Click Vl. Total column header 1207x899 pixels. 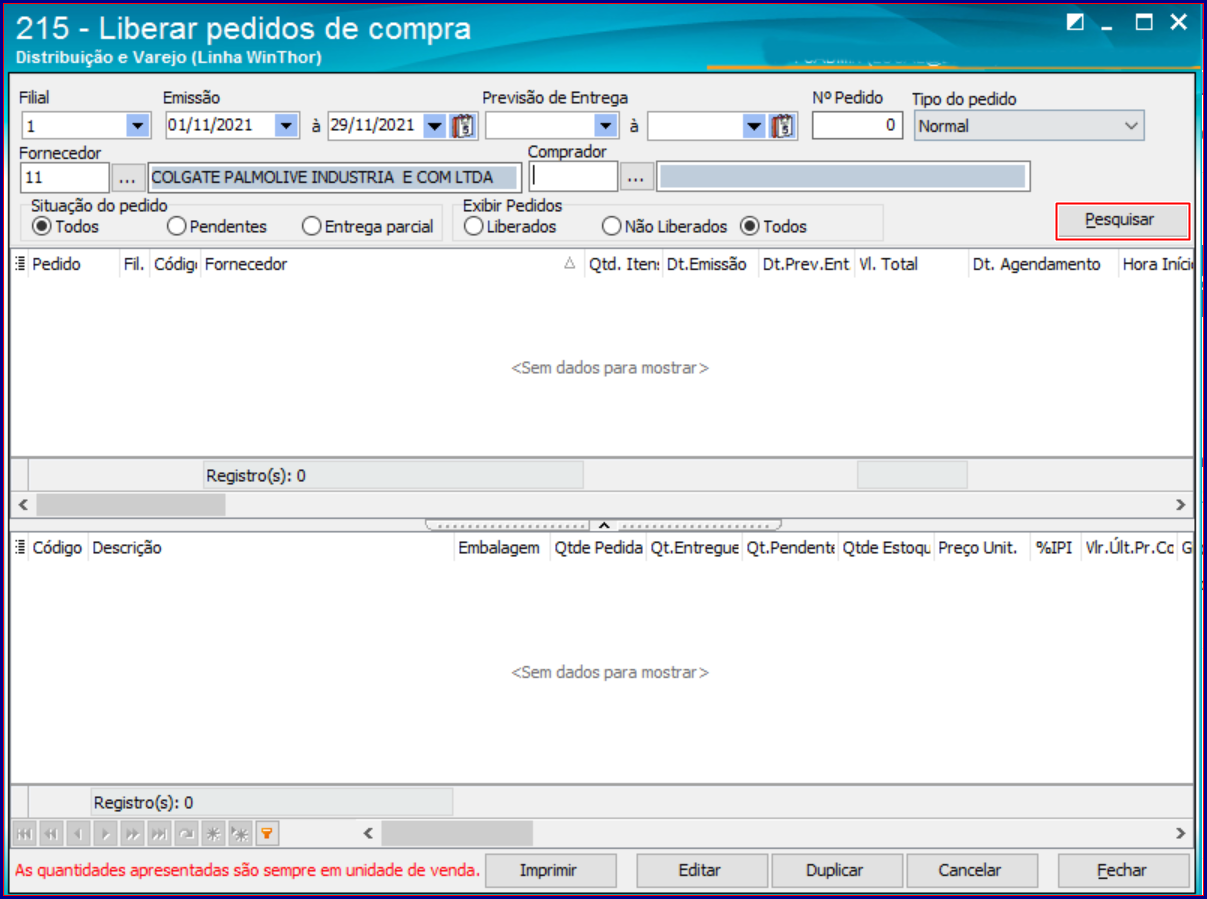click(911, 264)
